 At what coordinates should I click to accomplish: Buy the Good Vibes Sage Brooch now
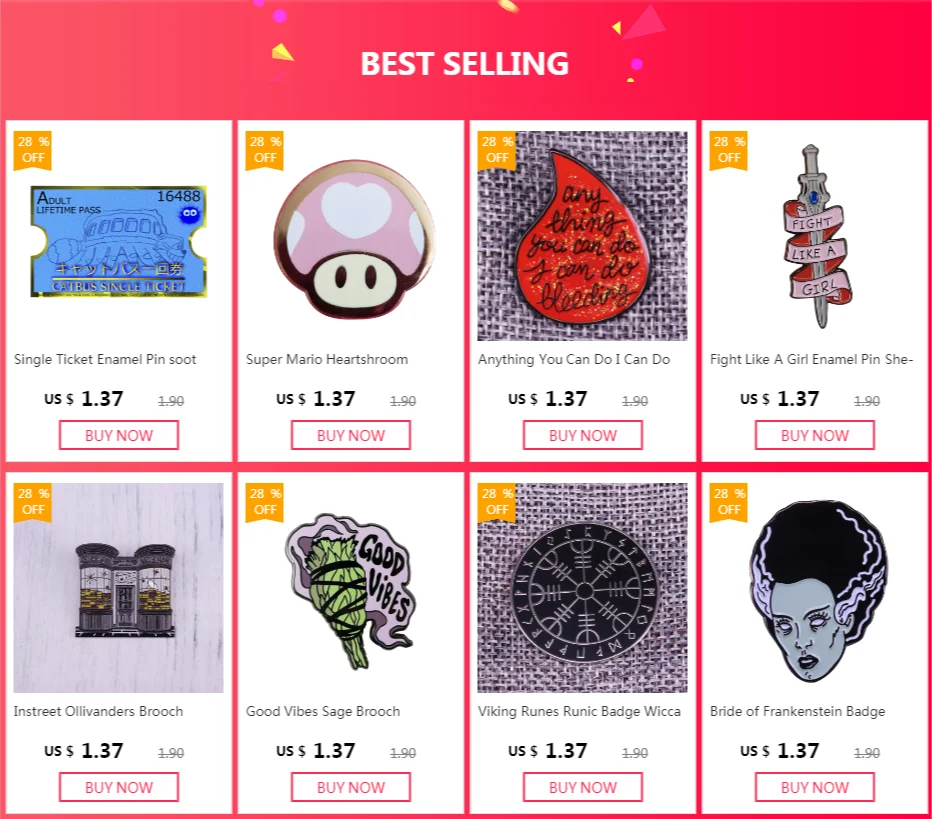[x=351, y=787]
